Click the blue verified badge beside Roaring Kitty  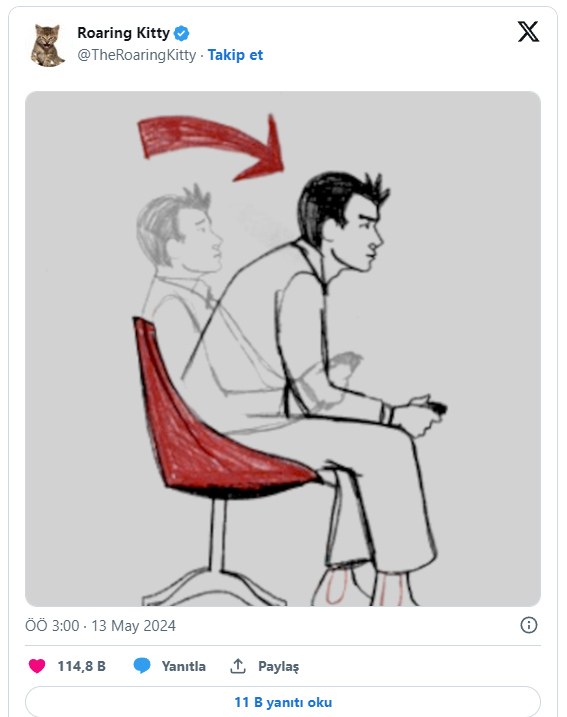click(182, 33)
